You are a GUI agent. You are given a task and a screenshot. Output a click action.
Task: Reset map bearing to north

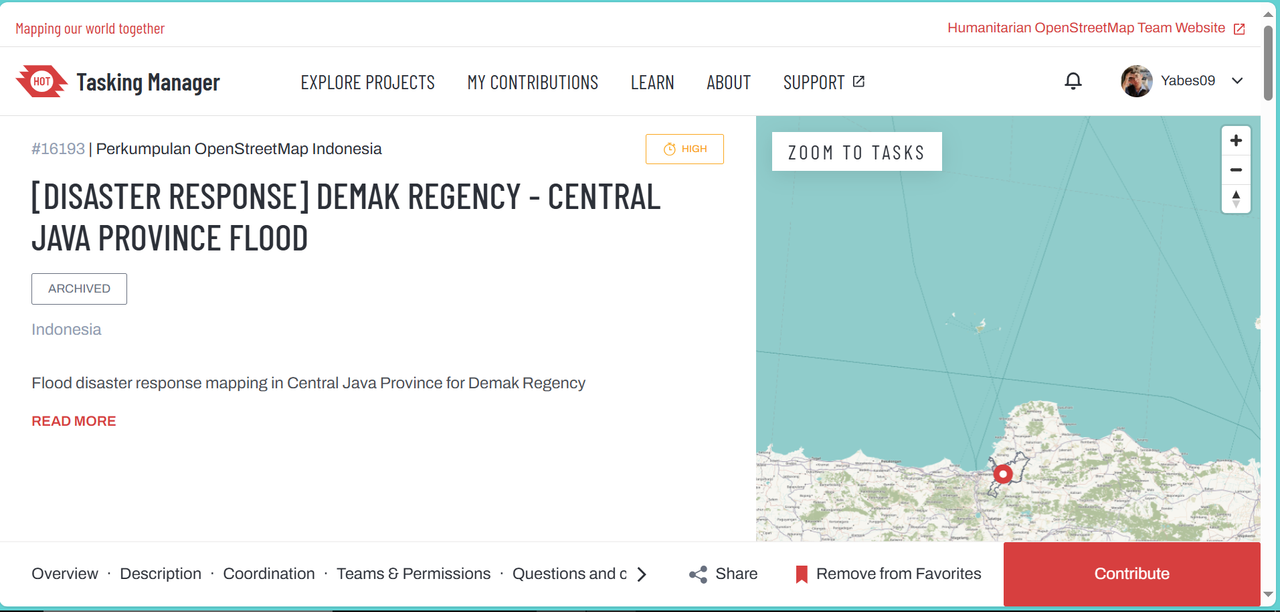(1236, 198)
